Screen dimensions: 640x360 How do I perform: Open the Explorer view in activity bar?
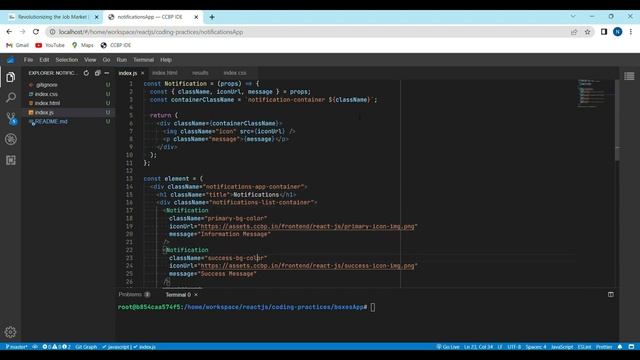(11, 77)
